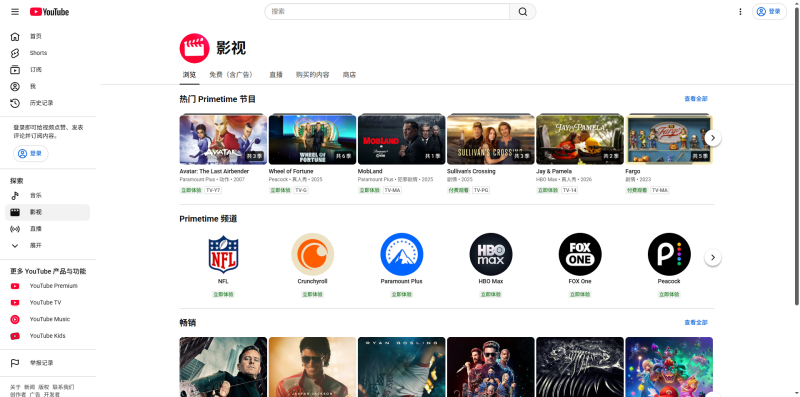
Task: Click 查看全部 for 热门 Primetime 节目
Action: [696, 99]
